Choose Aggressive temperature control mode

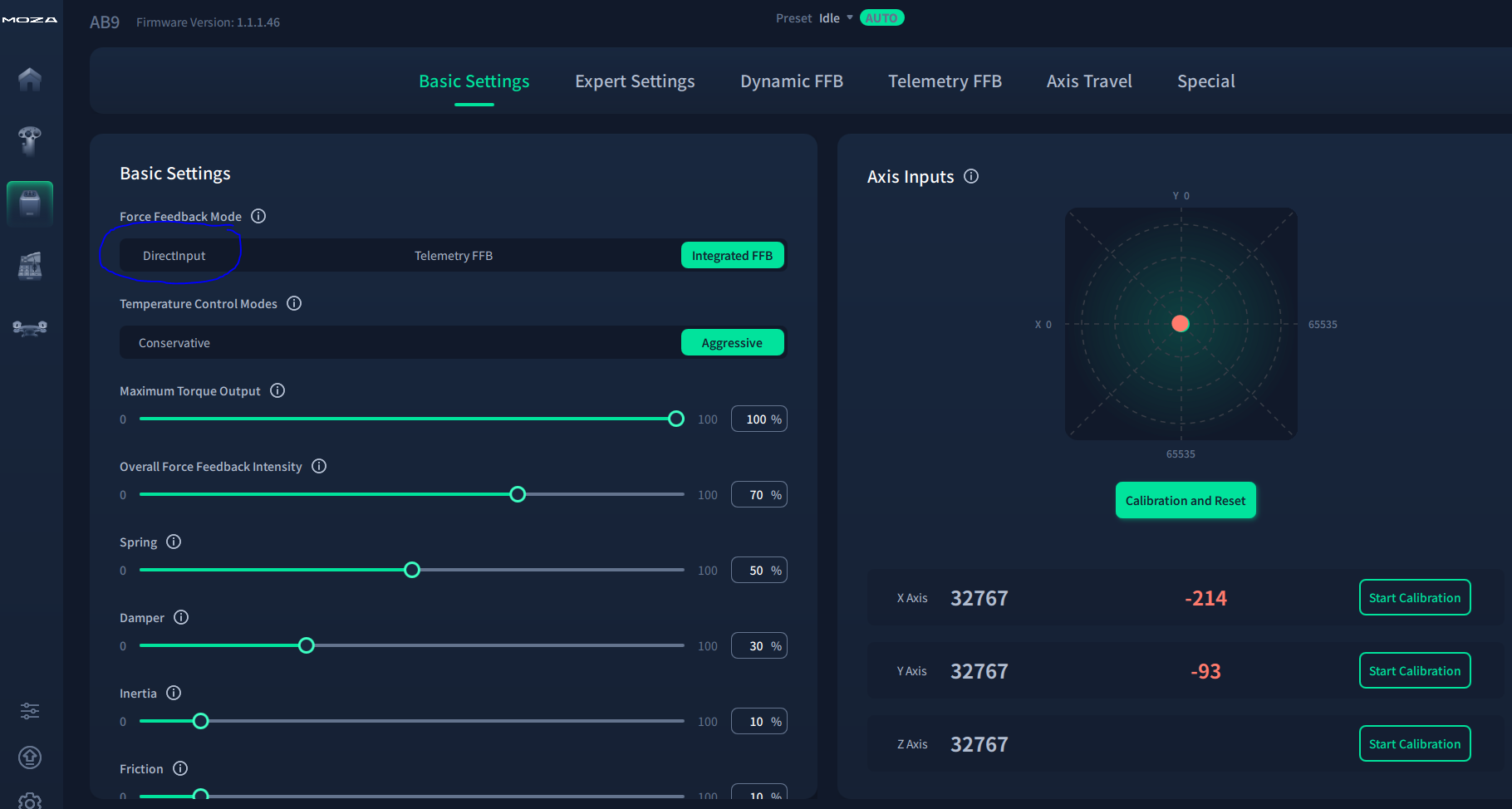(x=732, y=343)
